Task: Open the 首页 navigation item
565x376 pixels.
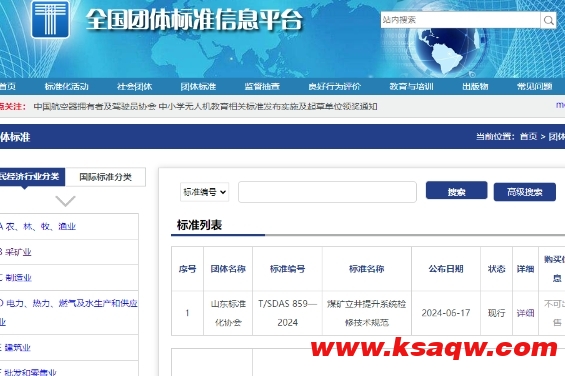Action: pyautogui.click(x=7, y=87)
